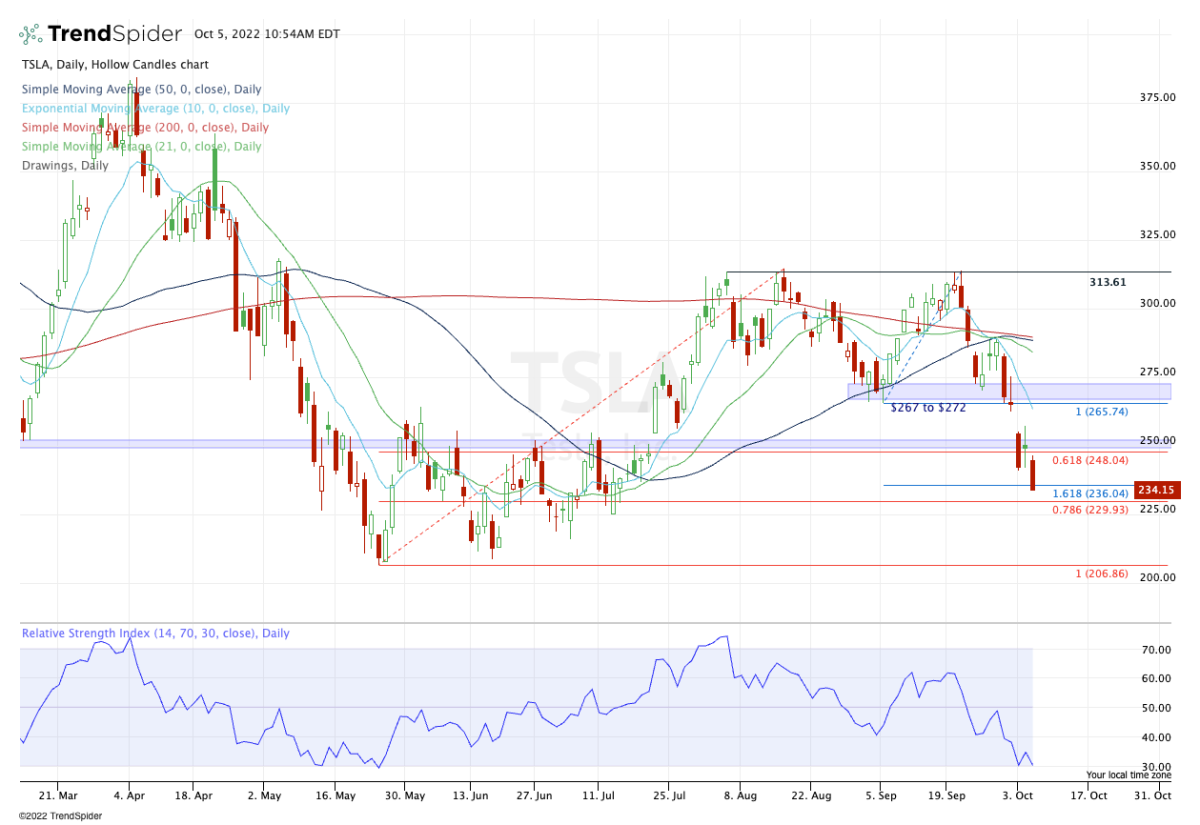This screenshot has width=1200, height=825.
Task: Select the Simple Moving Average 21 legend entry
Action: tap(141, 146)
